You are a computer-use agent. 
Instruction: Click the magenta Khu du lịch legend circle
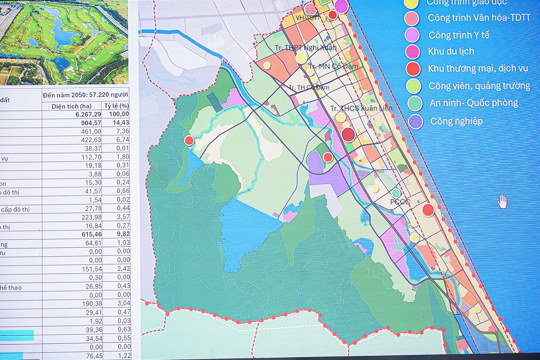coord(412,52)
